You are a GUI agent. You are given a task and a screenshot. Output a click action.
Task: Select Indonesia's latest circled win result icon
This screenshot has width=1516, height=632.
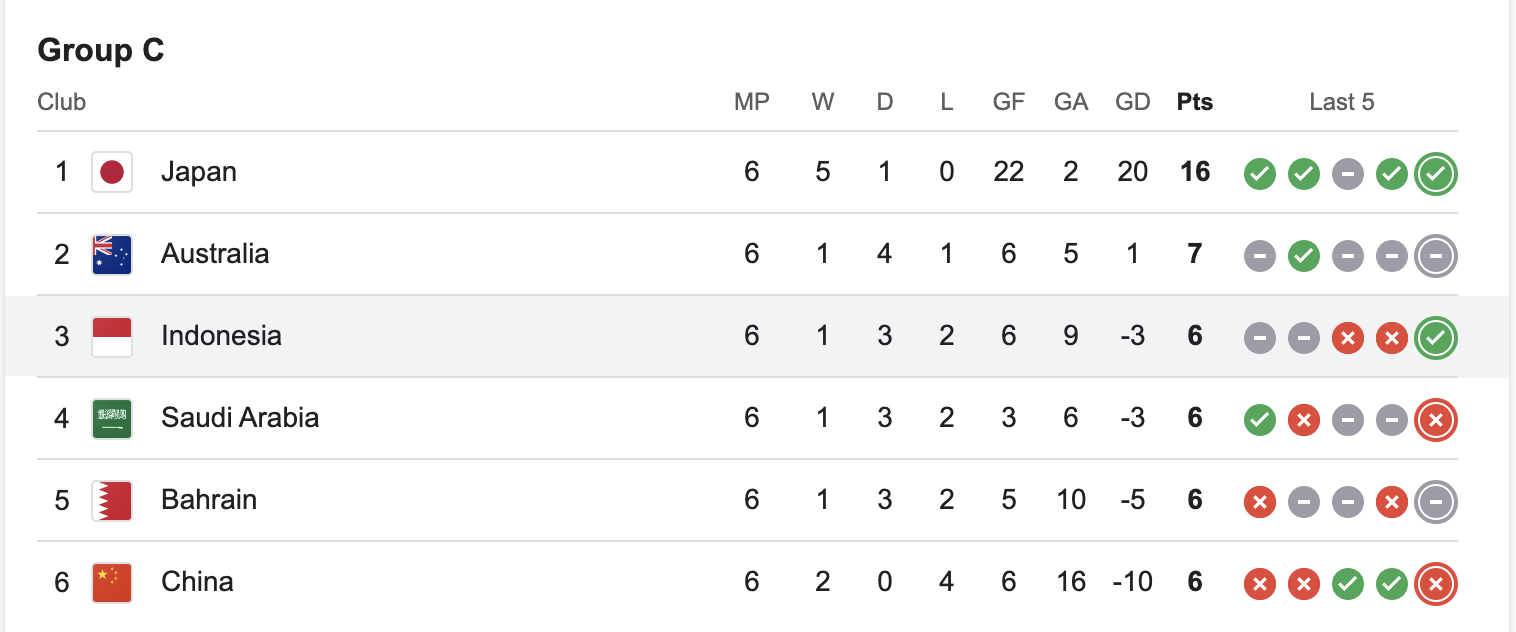pos(1436,338)
